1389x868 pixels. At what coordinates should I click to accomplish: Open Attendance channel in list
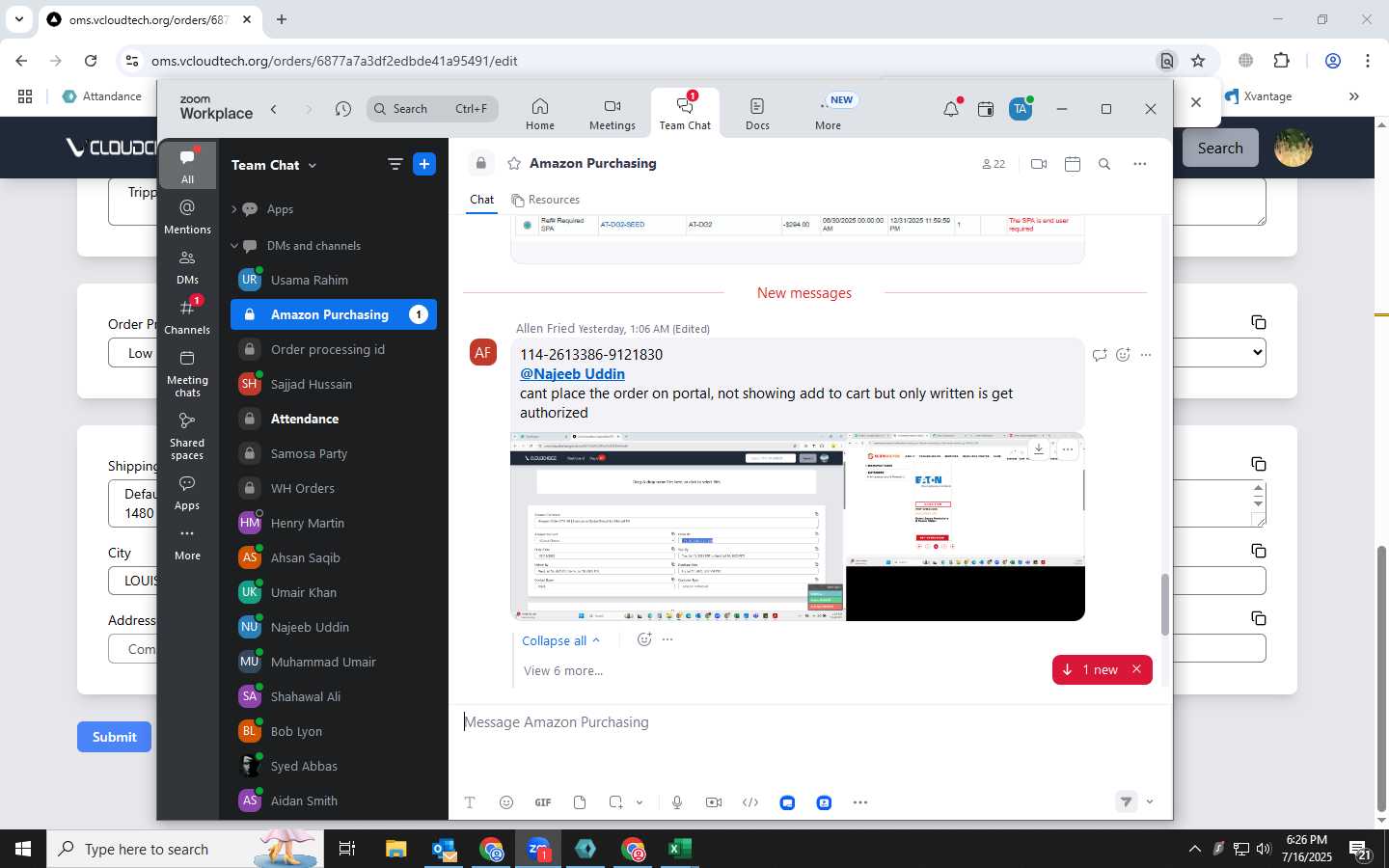pyautogui.click(x=334, y=419)
